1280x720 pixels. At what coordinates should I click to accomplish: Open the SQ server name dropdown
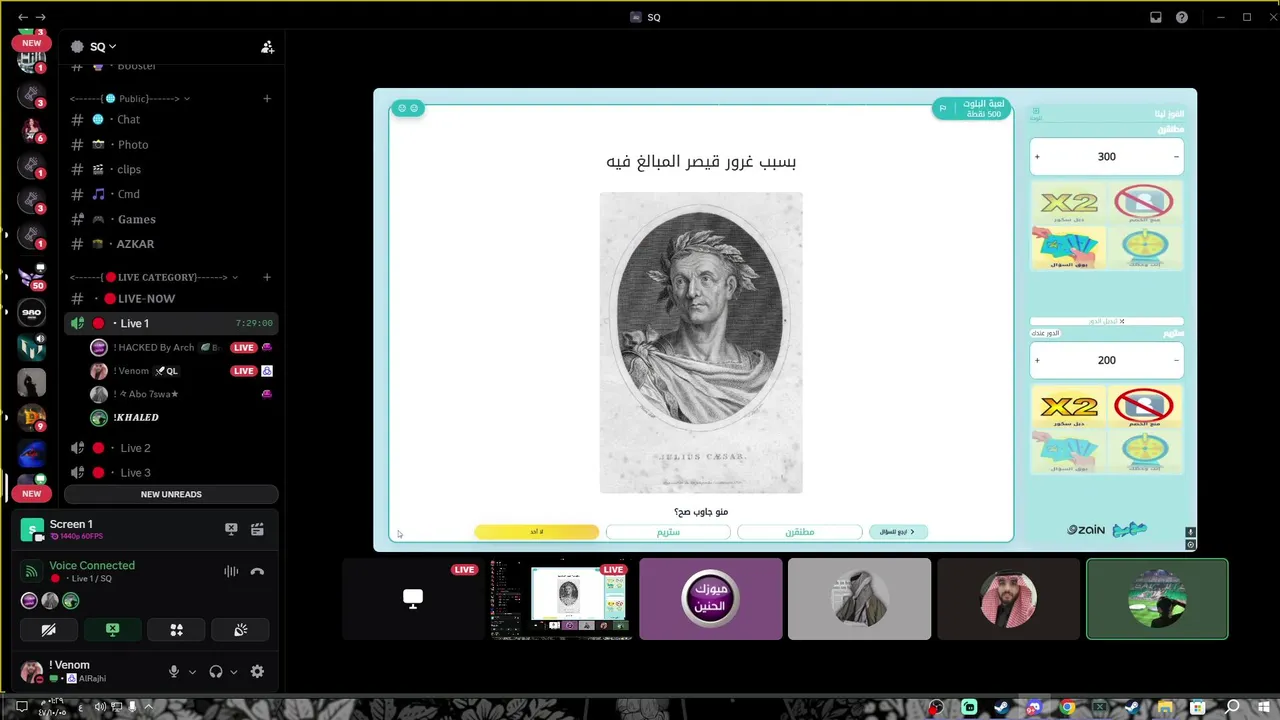[102, 46]
